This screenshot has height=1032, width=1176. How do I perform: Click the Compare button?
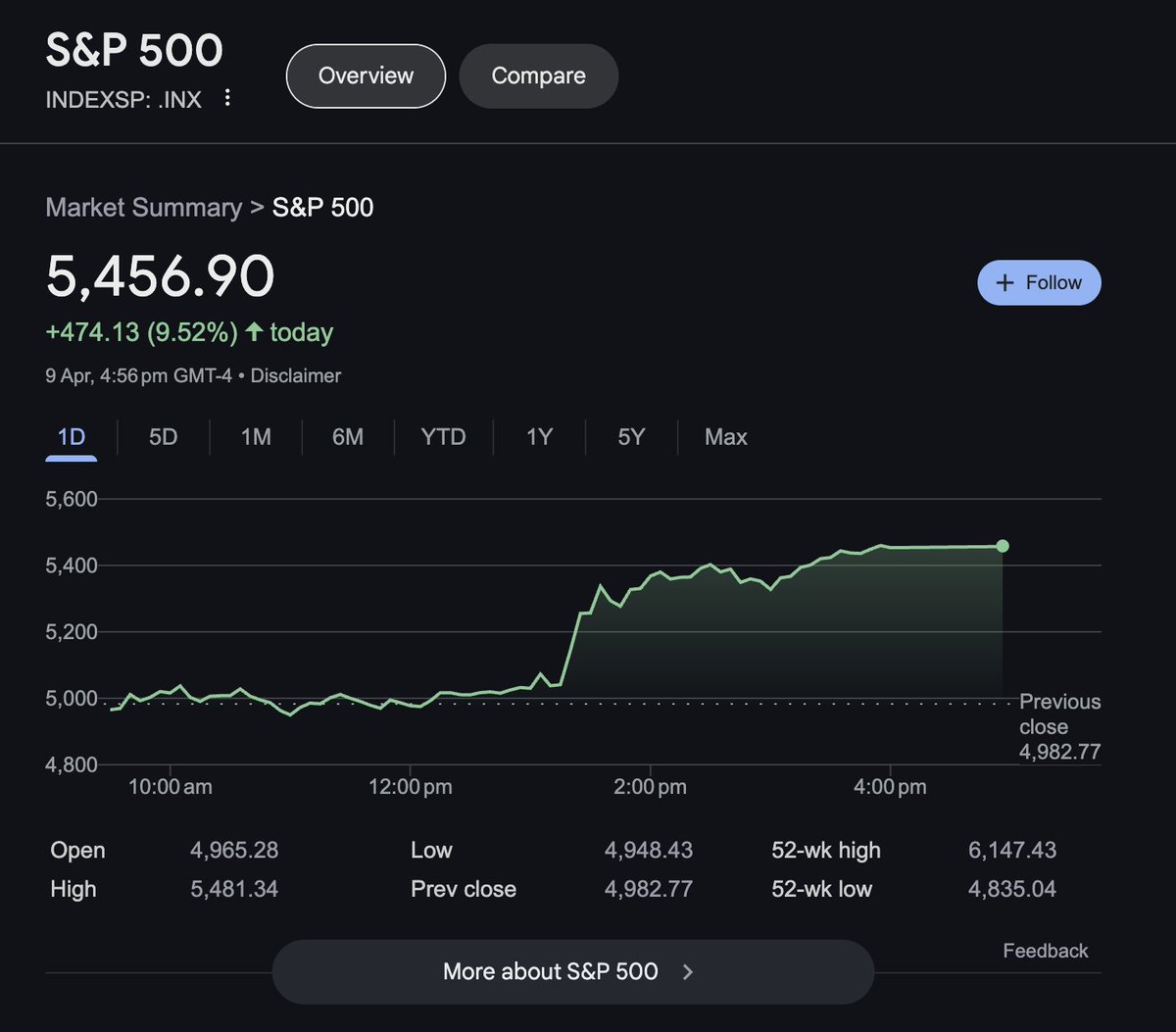[538, 75]
